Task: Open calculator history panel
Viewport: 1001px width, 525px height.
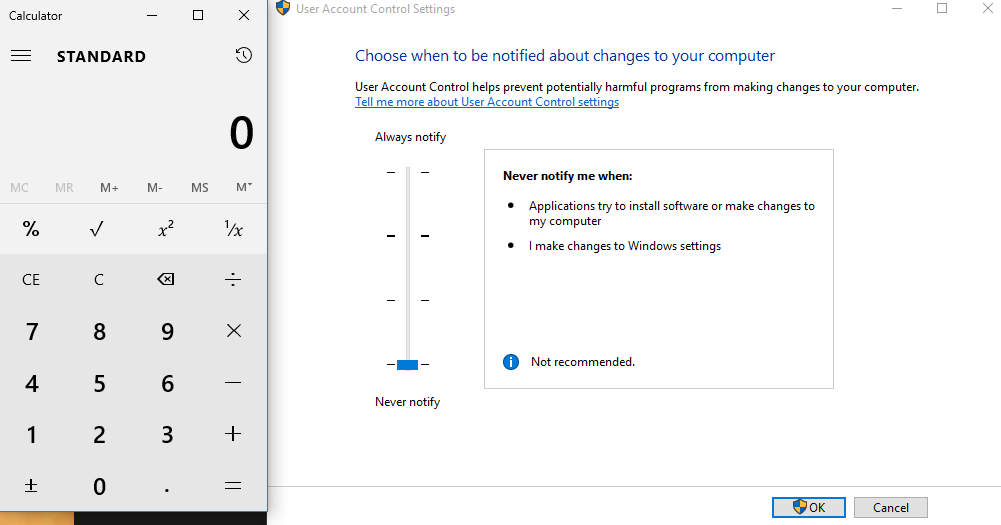Action: pyautogui.click(x=244, y=56)
